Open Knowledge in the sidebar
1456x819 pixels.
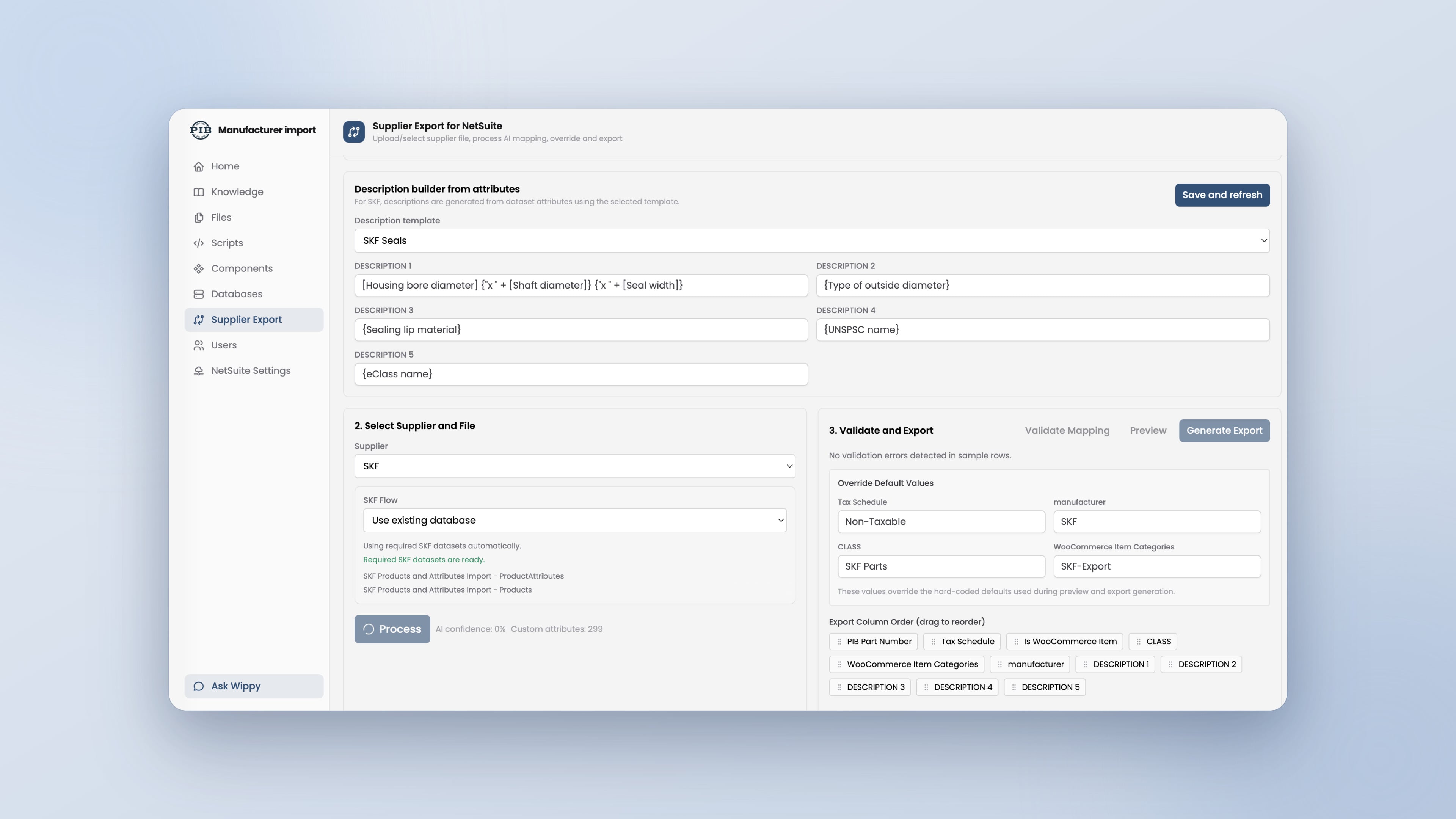coord(254,192)
